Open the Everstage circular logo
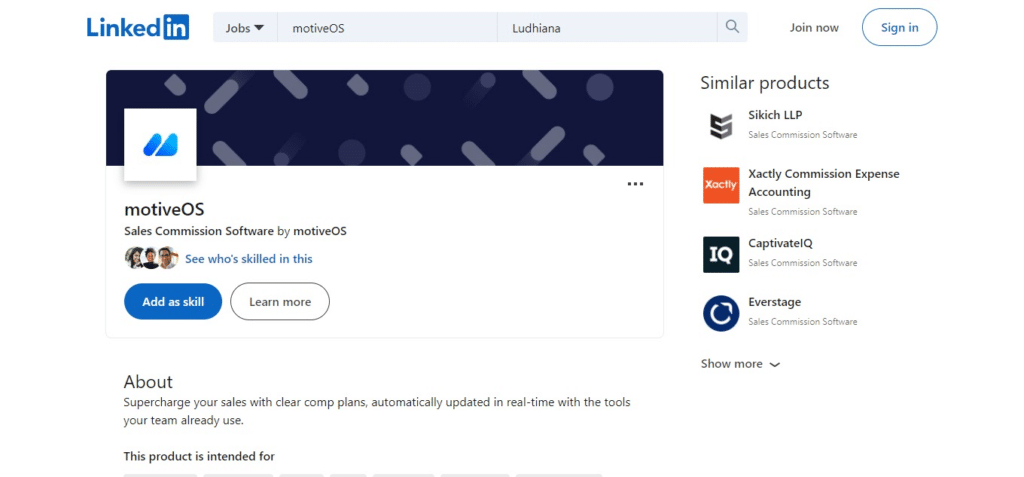The image size is (1024, 477). tap(721, 313)
